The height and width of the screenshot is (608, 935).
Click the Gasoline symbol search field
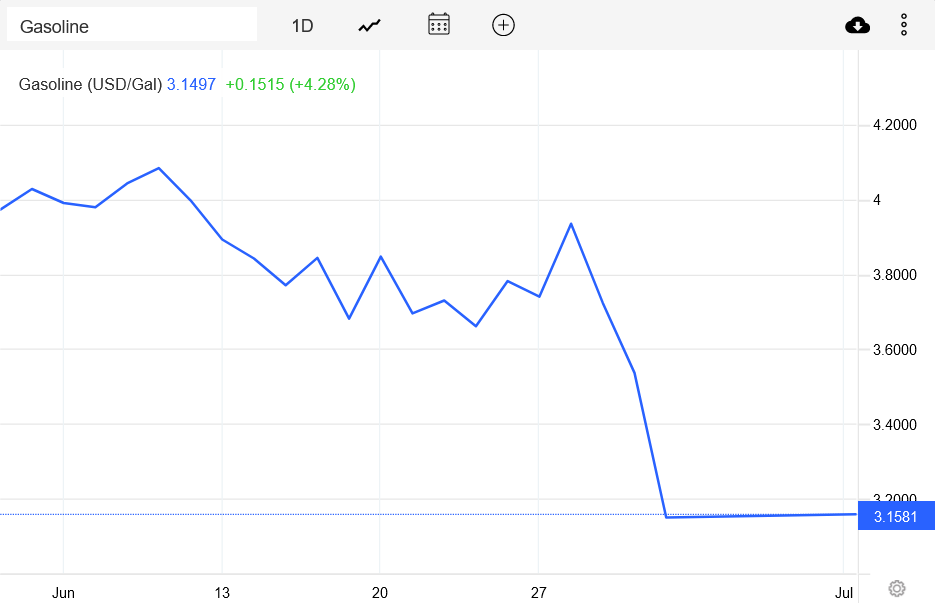(x=132, y=25)
